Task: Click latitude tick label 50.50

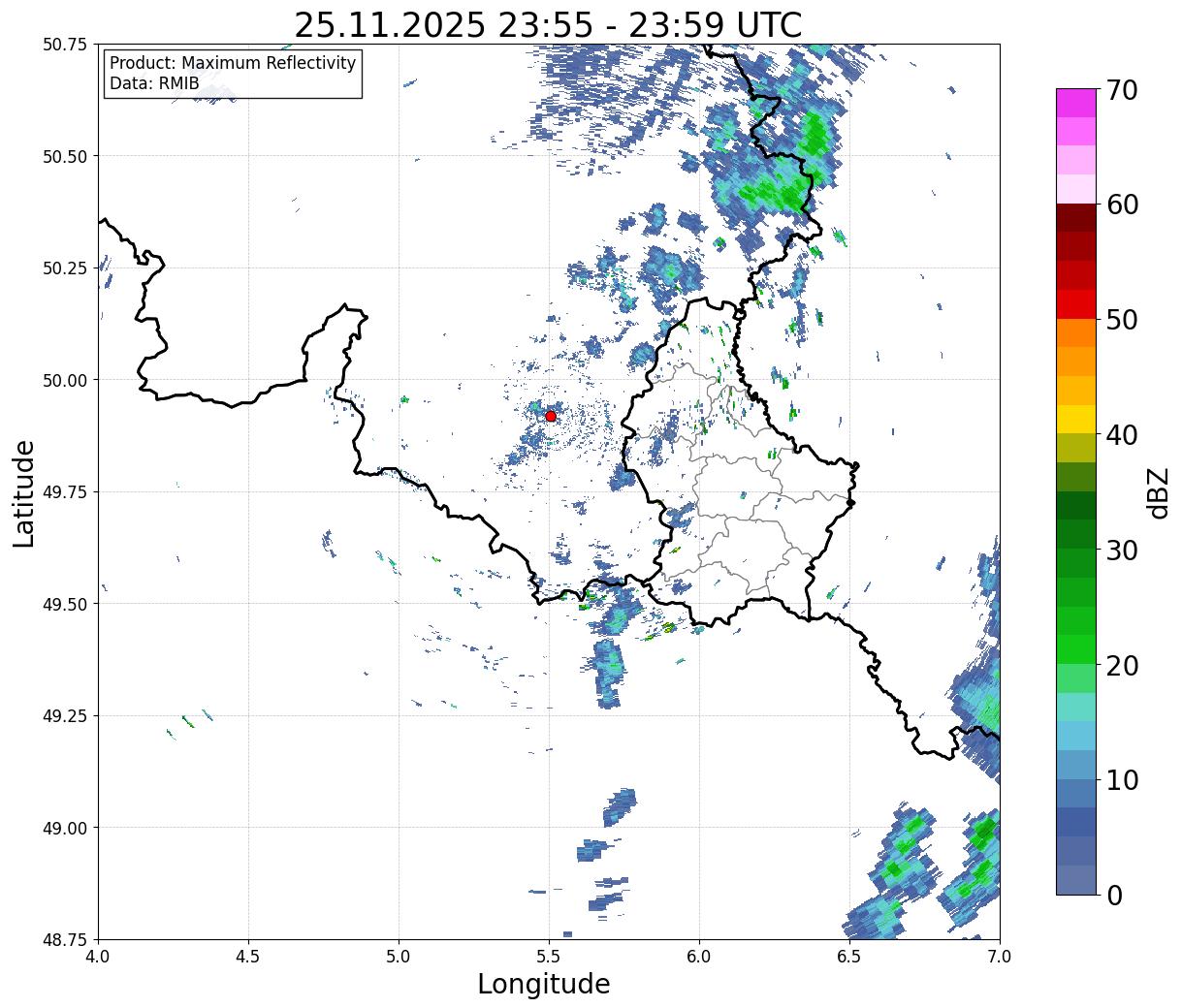Action: coord(64,156)
